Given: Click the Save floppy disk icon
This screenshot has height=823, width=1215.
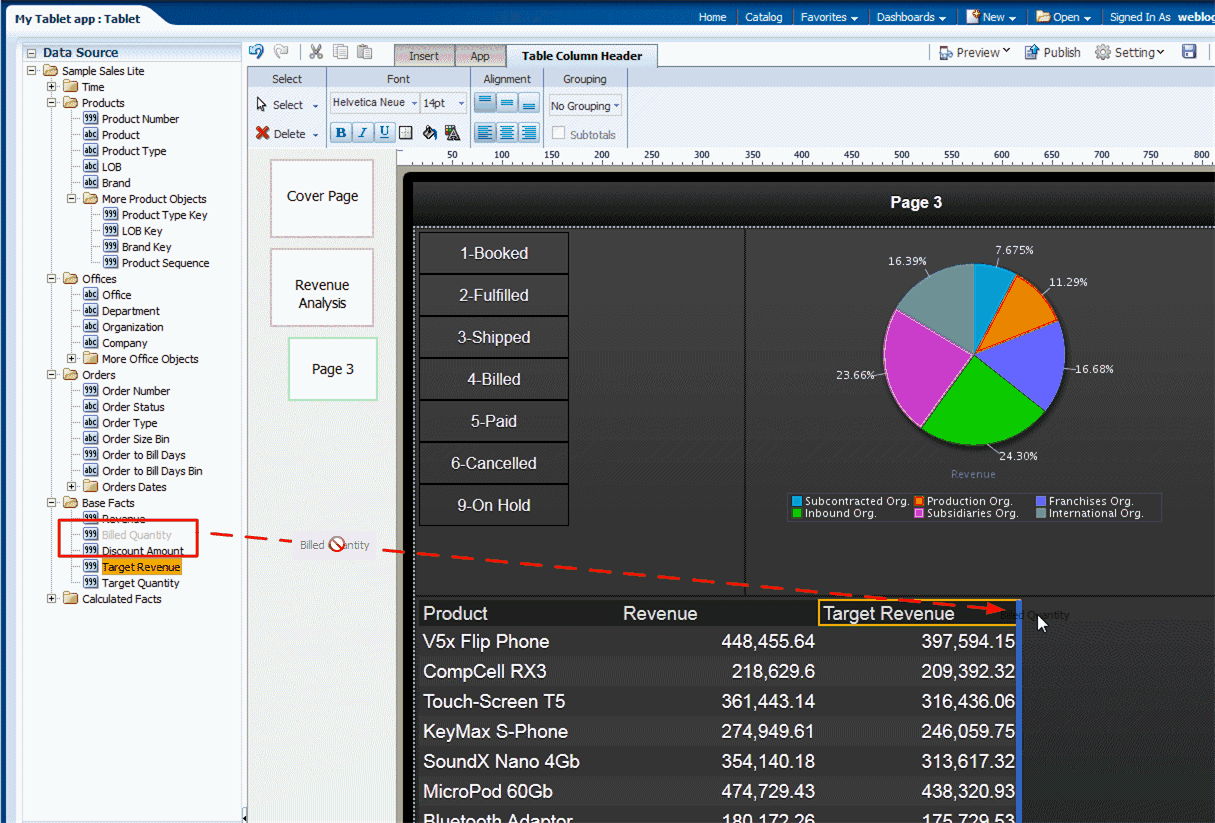Looking at the screenshot, I should pos(1189,52).
